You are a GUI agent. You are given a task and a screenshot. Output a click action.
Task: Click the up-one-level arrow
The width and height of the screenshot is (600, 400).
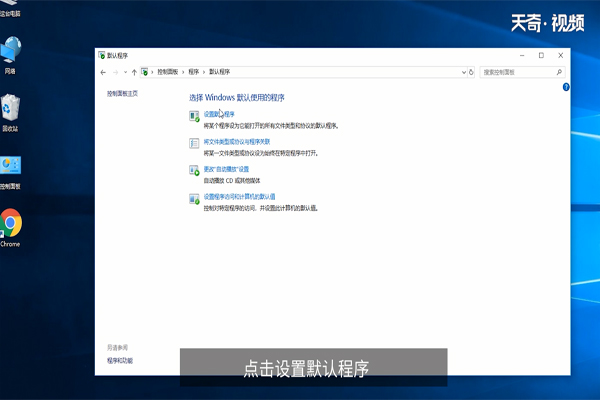coord(134,72)
